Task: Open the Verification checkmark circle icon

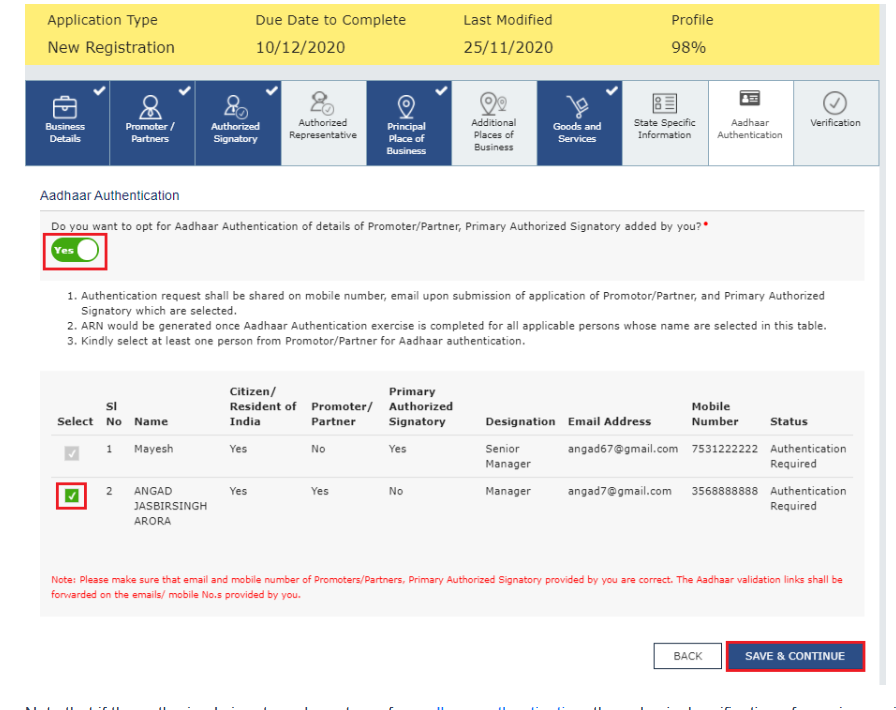Action: pyautogui.click(x=835, y=103)
